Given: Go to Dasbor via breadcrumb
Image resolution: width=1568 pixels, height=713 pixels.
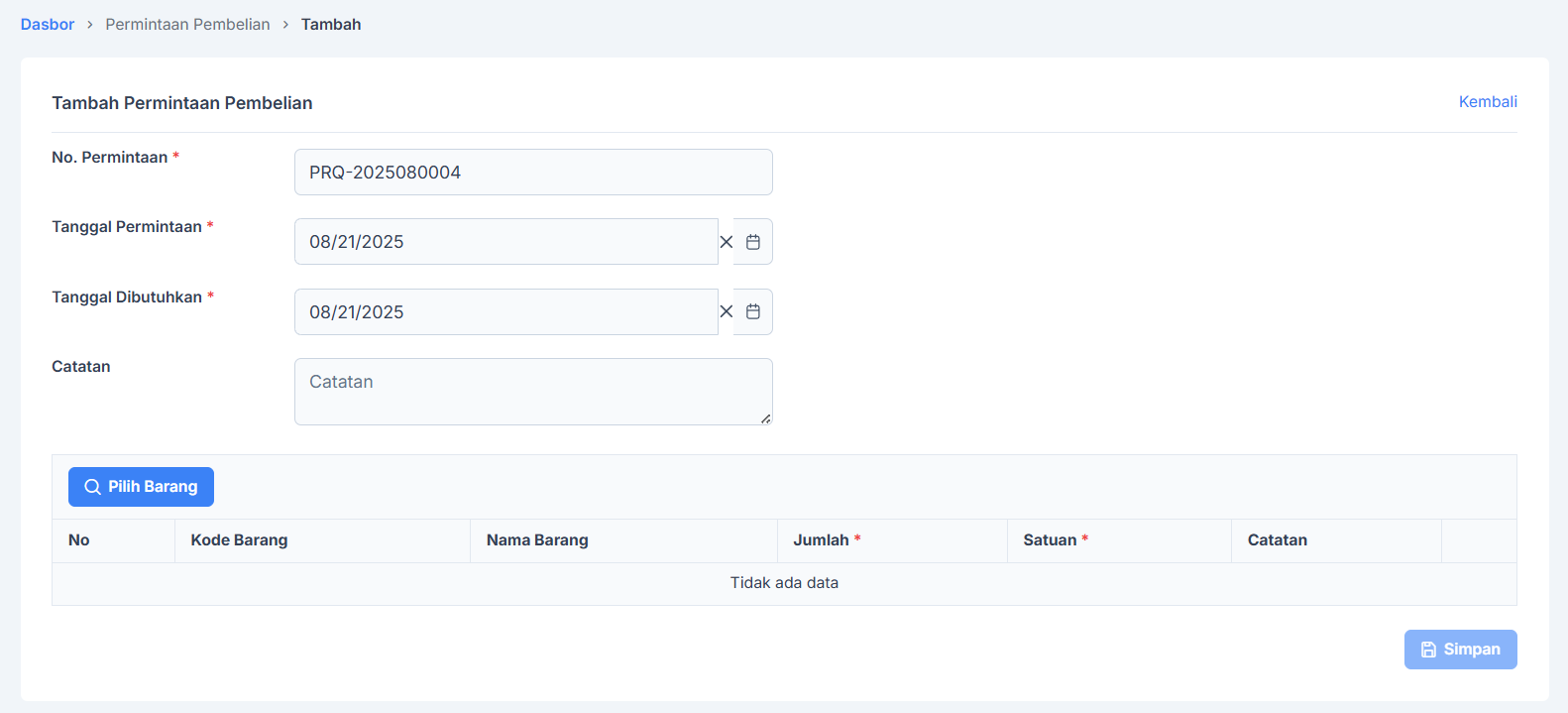Looking at the screenshot, I should (48, 25).
